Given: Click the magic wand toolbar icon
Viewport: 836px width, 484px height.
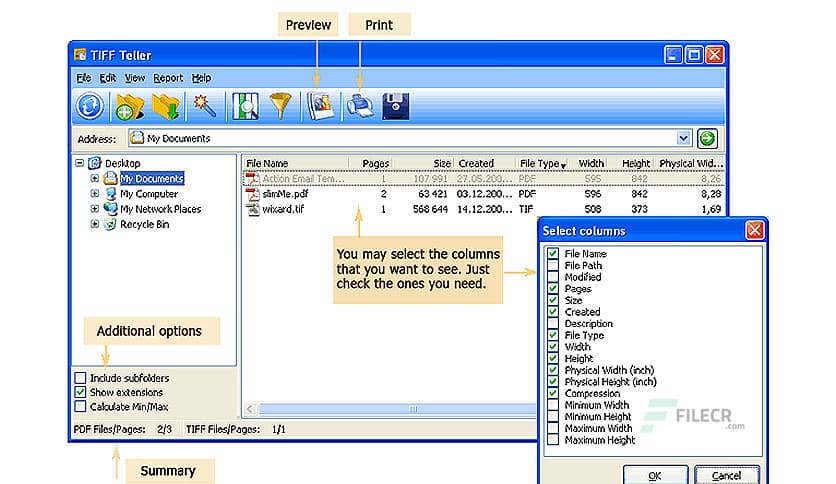Looking at the screenshot, I should click(x=205, y=106).
